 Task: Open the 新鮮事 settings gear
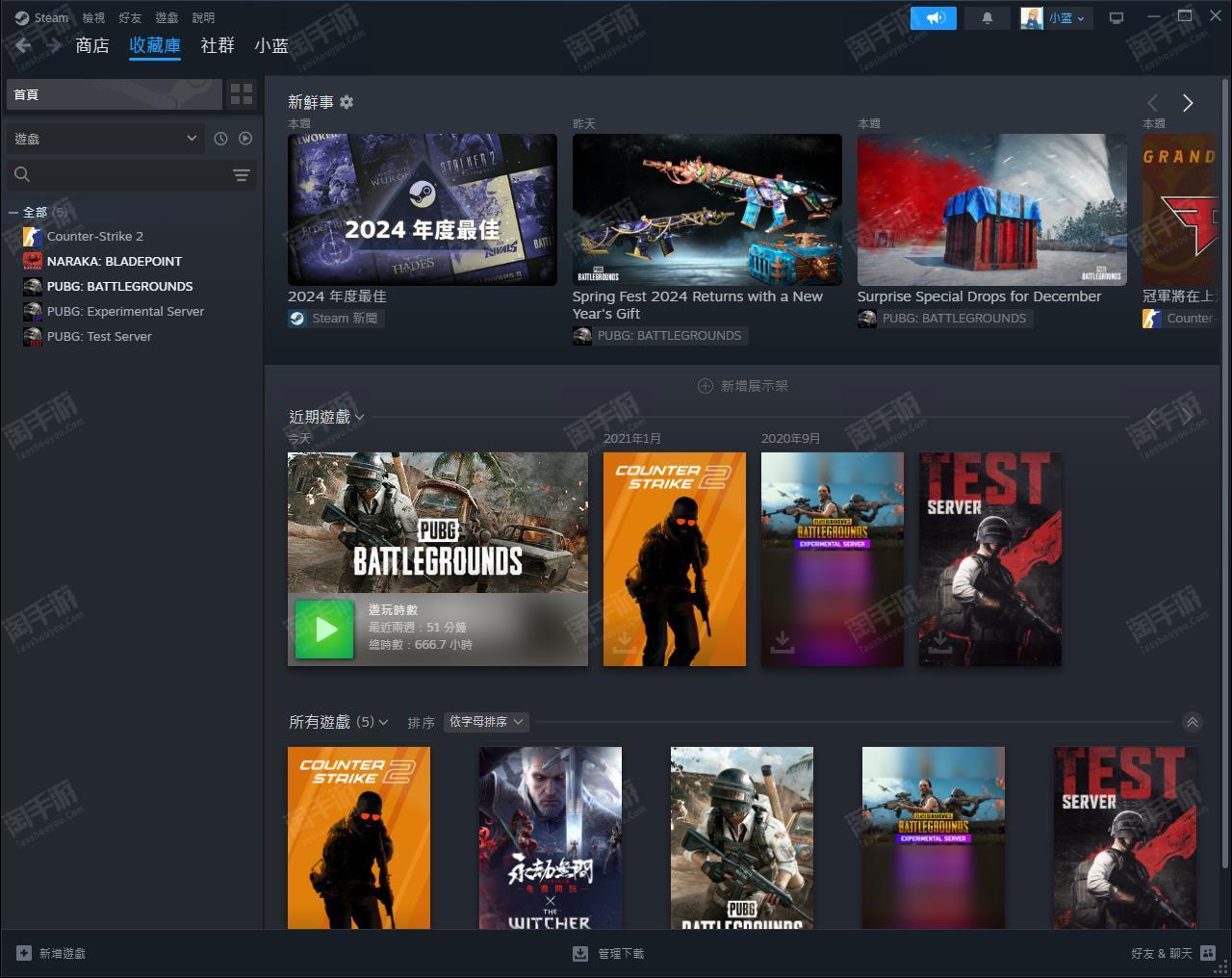[346, 102]
